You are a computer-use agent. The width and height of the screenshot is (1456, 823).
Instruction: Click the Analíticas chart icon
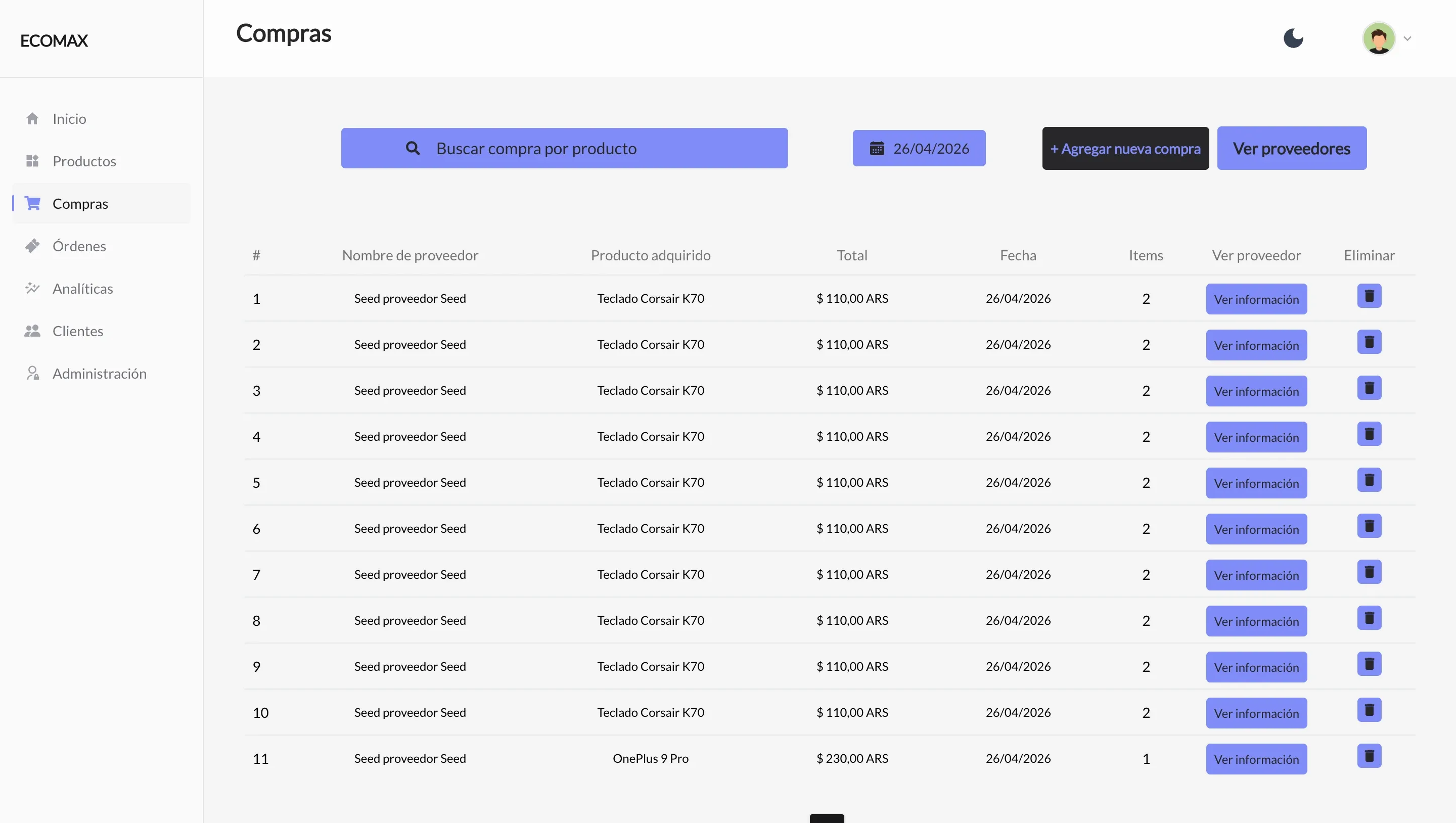[32, 288]
